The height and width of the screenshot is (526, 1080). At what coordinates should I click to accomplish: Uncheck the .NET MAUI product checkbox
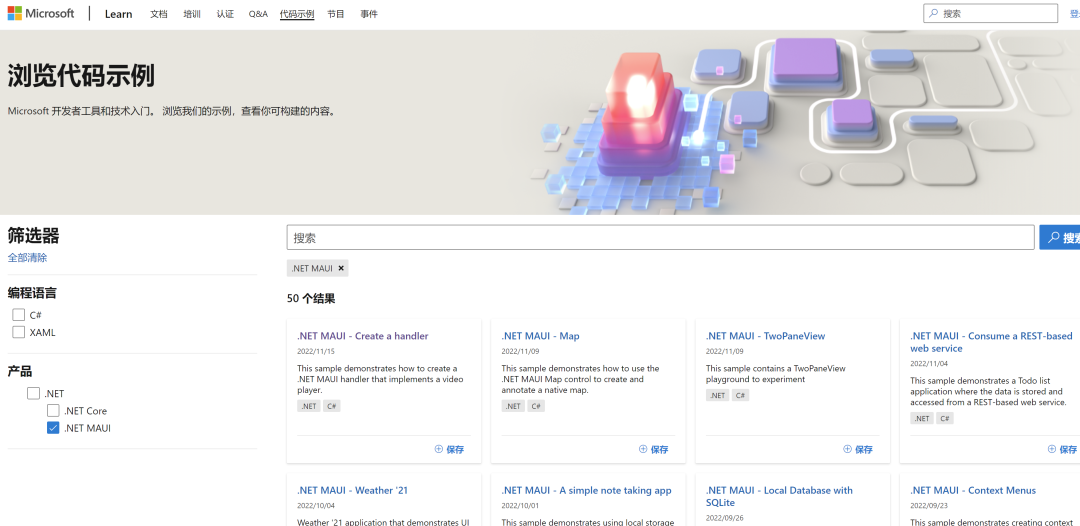(x=54, y=428)
